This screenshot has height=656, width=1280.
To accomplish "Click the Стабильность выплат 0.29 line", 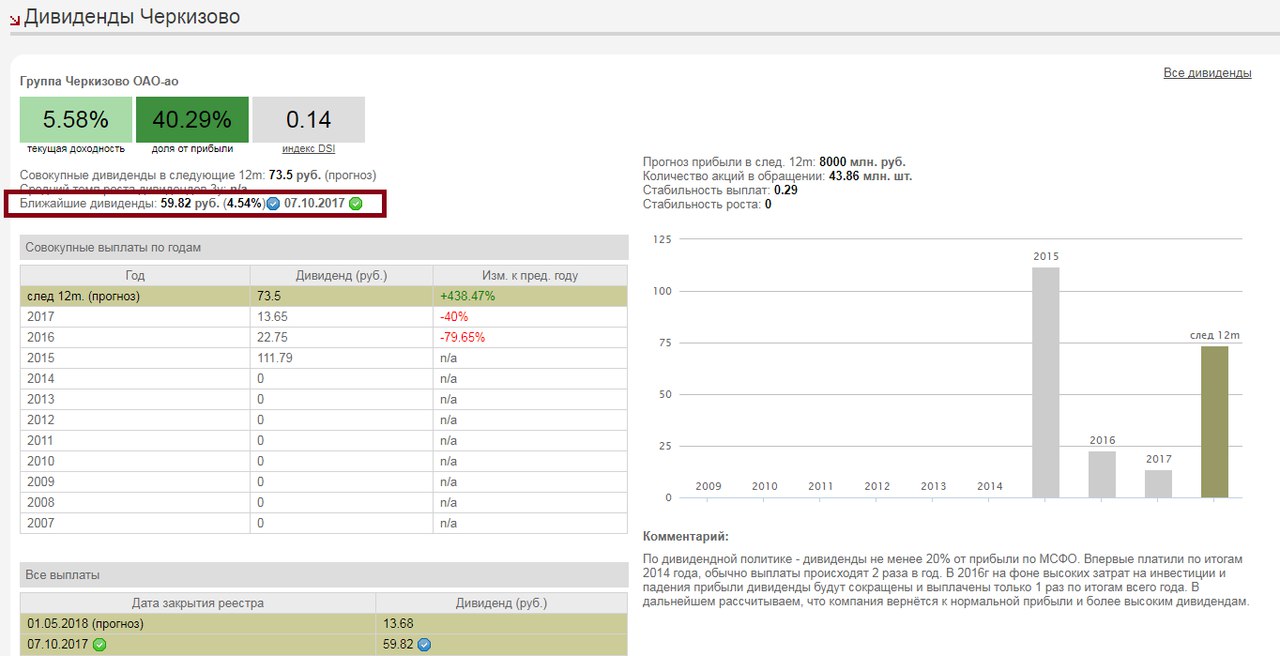I will coord(720,190).
